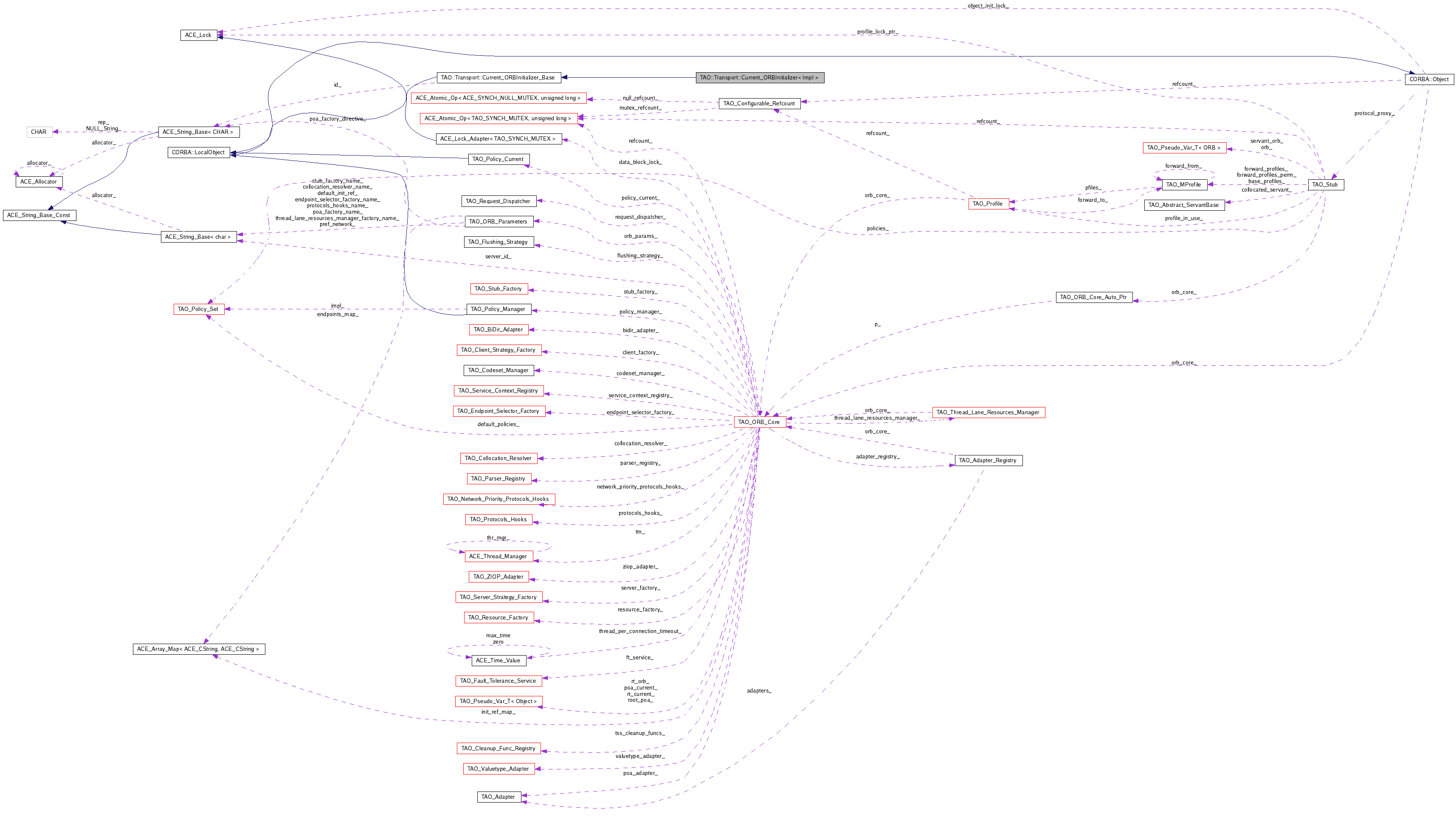1456x817 pixels.
Task: Open the TAO_ZIOP_Adapter node
Action: (x=498, y=577)
